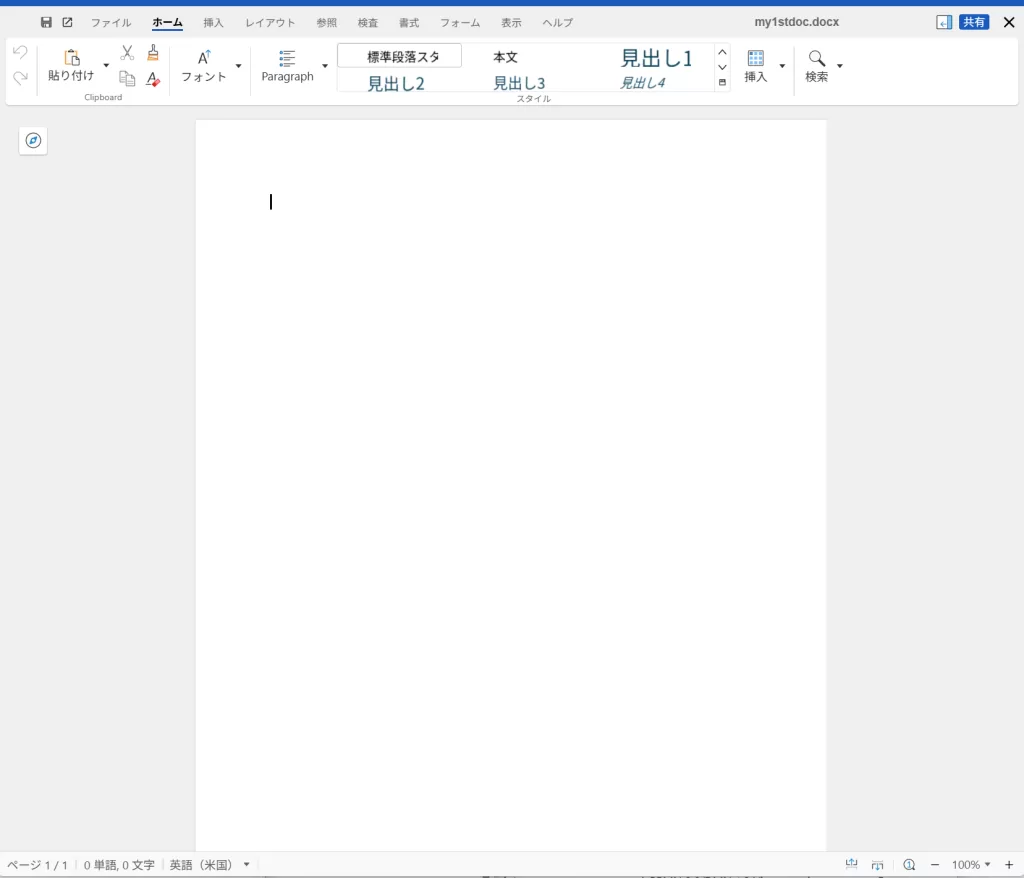This screenshot has height=878, width=1024.
Task: Click the word count info icon
Action: [x=909, y=864]
